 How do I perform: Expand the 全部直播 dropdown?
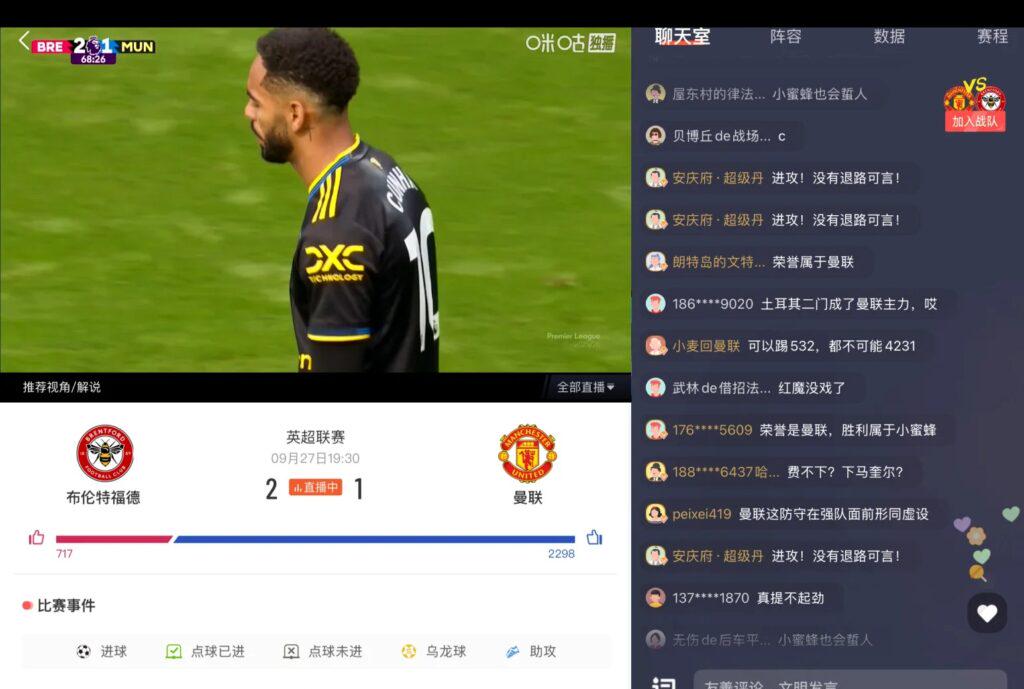[585, 387]
